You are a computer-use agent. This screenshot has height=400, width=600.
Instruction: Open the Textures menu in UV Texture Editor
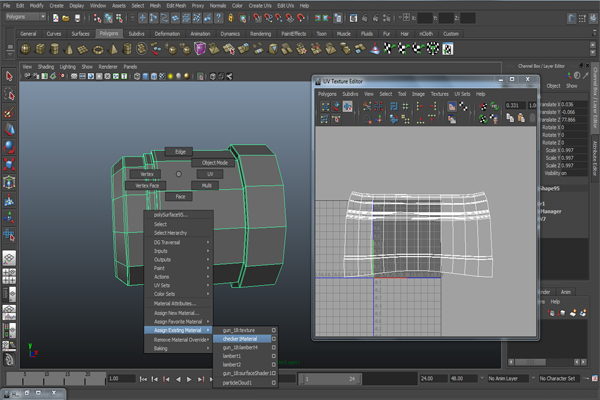point(440,94)
